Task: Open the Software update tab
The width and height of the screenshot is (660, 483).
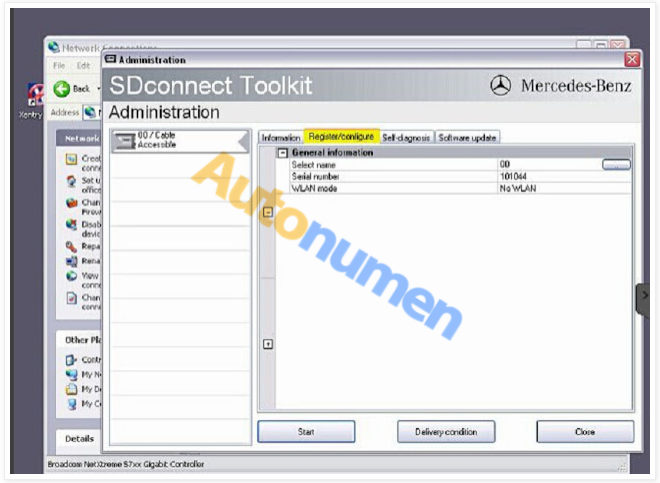Action: click(467, 138)
